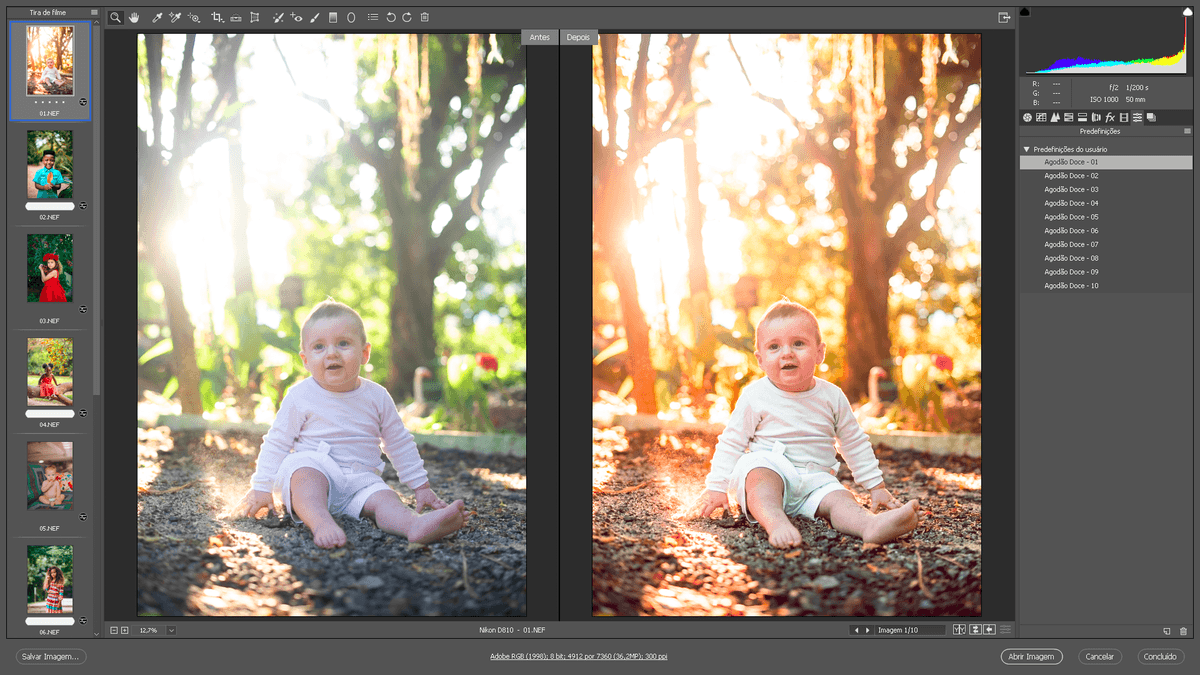The height and width of the screenshot is (675, 1200).
Task: Select the Zoom tool
Action: pyautogui.click(x=115, y=18)
